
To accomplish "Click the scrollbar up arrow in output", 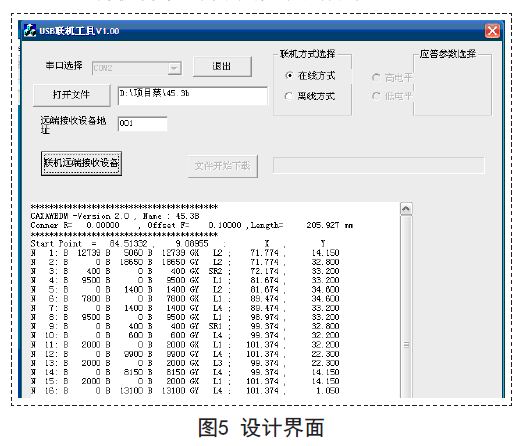I will pyautogui.click(x=406, y=209).
